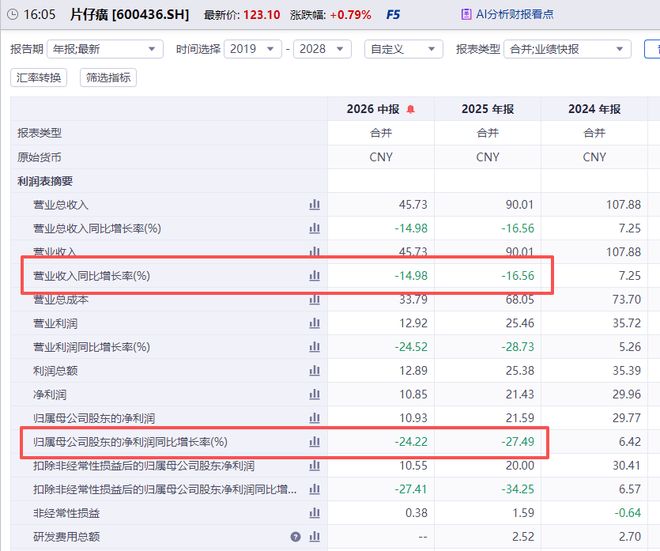Click 扣非净利润 value 20.00
This screenshot has width=660, height=551.
520,466
